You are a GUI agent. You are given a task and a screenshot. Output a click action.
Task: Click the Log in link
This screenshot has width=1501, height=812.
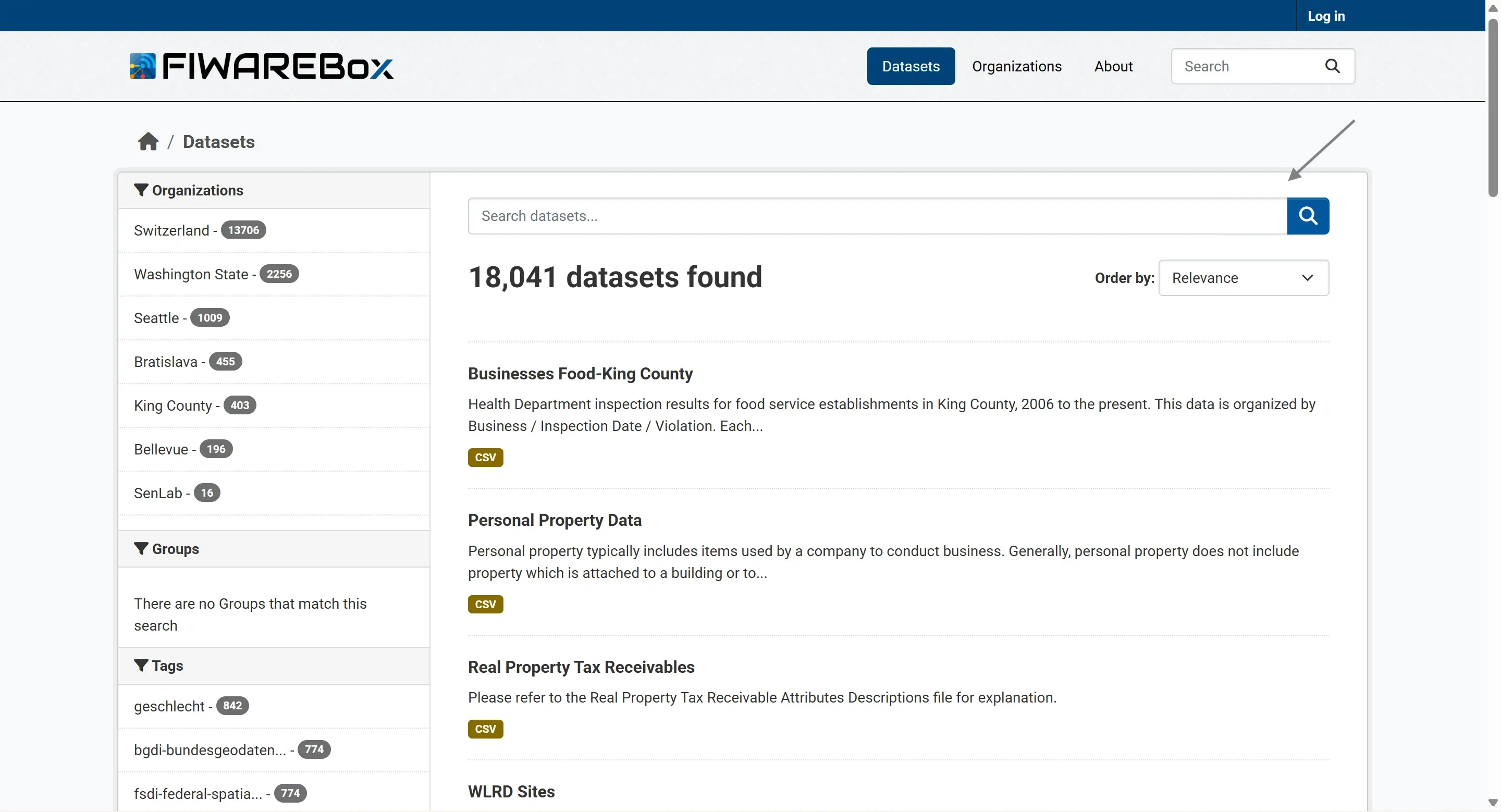coord(1325,16)
